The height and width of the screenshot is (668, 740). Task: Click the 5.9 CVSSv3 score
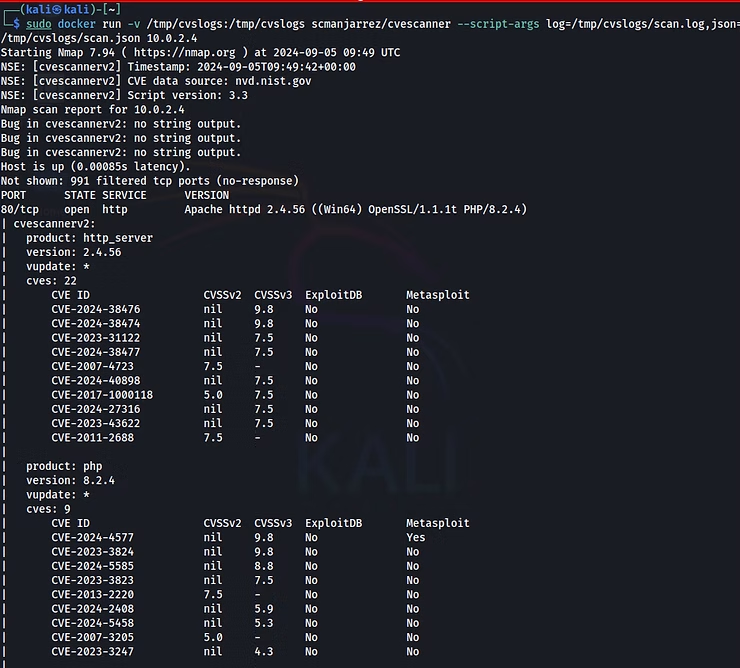(x=264, y=609)
